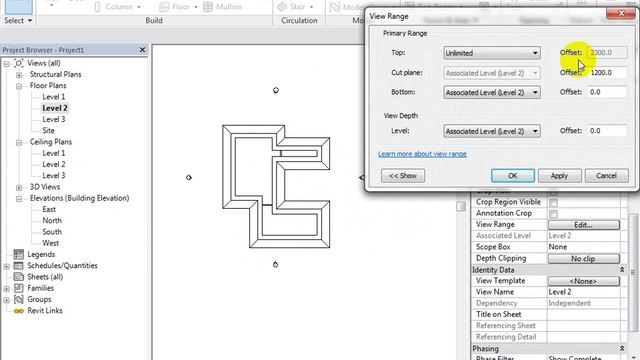Cancel the View Range dialog
The width and height of the screenshot is (640, 360).
pos(606,176)
